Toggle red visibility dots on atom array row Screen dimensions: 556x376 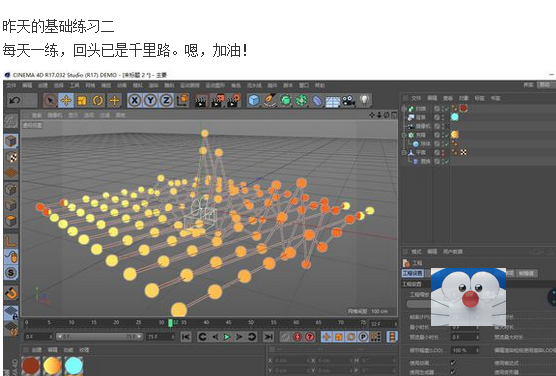(x=443, y=153)
